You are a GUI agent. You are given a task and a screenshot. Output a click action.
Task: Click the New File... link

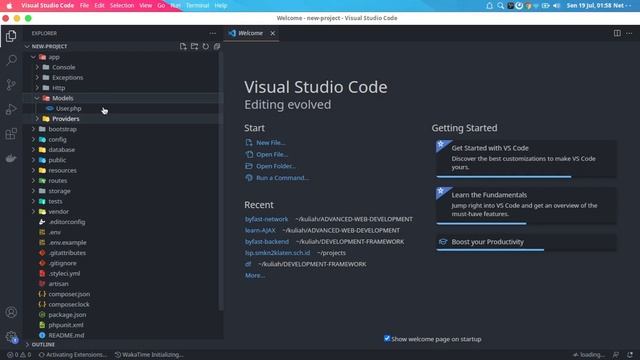(x=271, y=143)
